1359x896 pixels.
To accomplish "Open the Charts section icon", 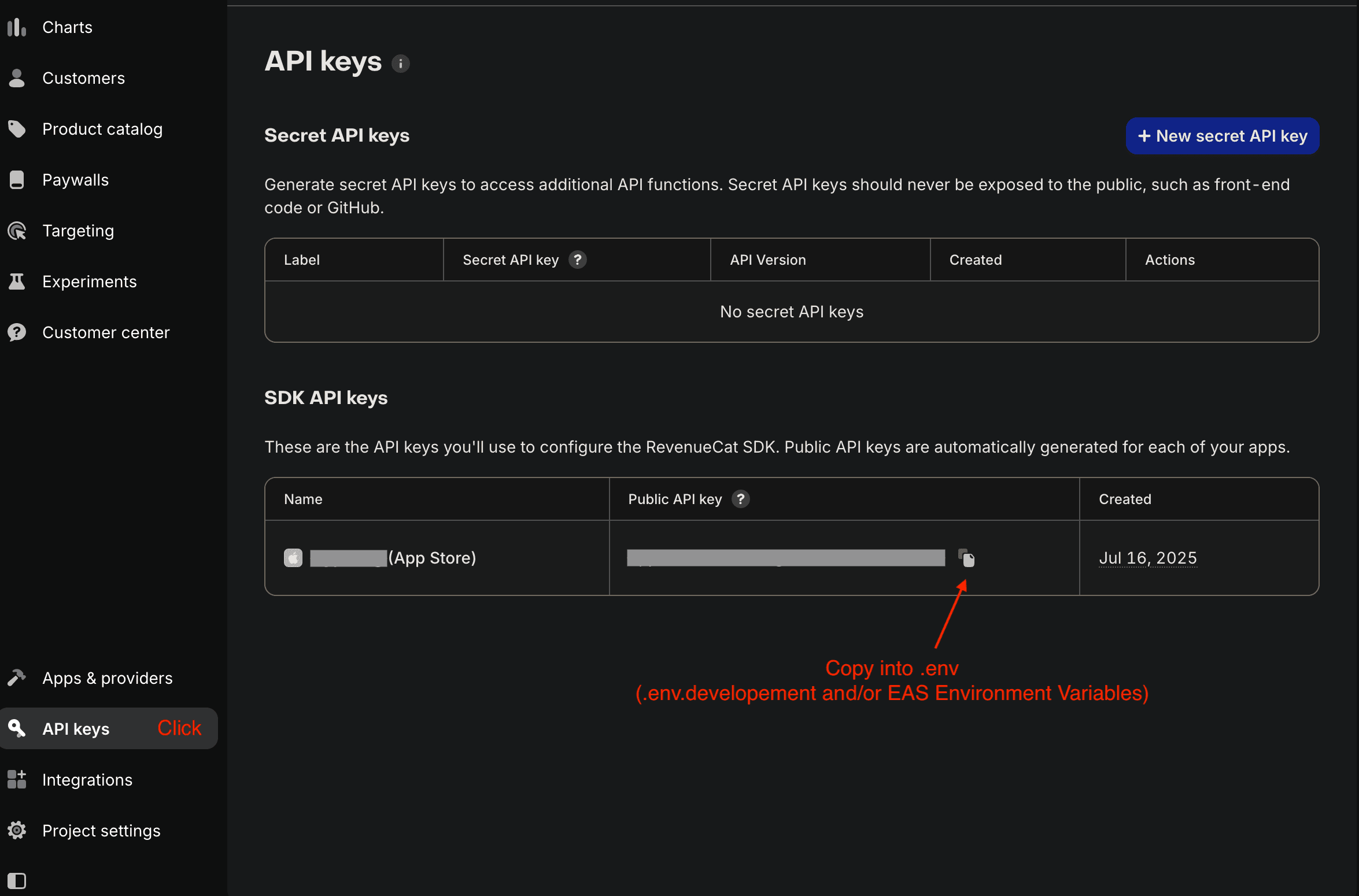I will (x=17, y=27).
